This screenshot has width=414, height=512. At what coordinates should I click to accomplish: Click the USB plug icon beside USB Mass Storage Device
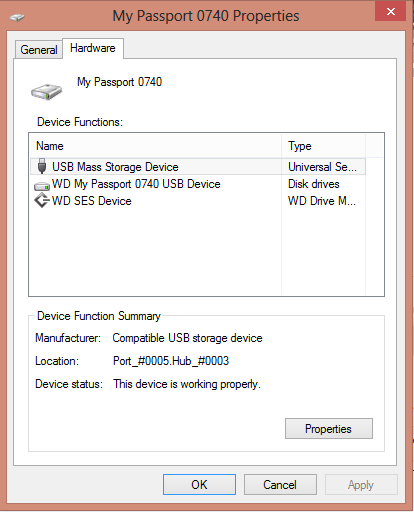42,166
